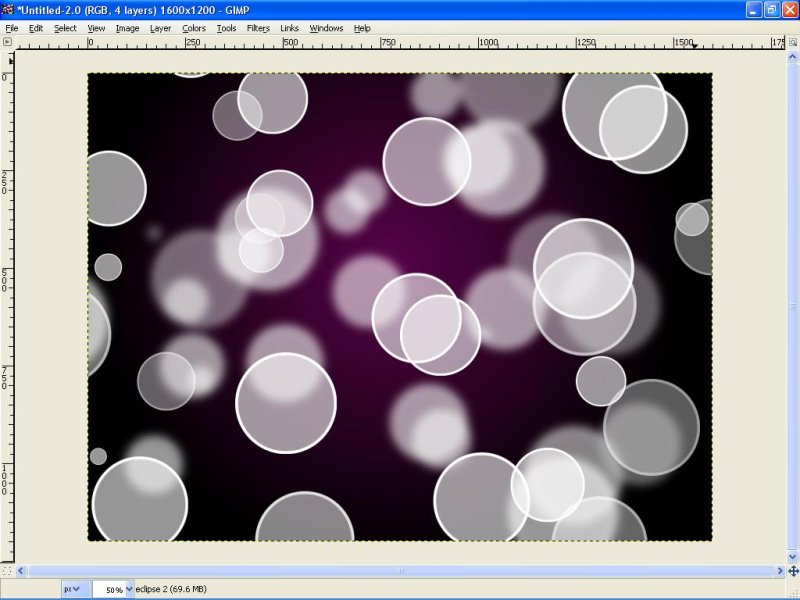Open the Windows menu
800x600 pixels.
[326, 28]
